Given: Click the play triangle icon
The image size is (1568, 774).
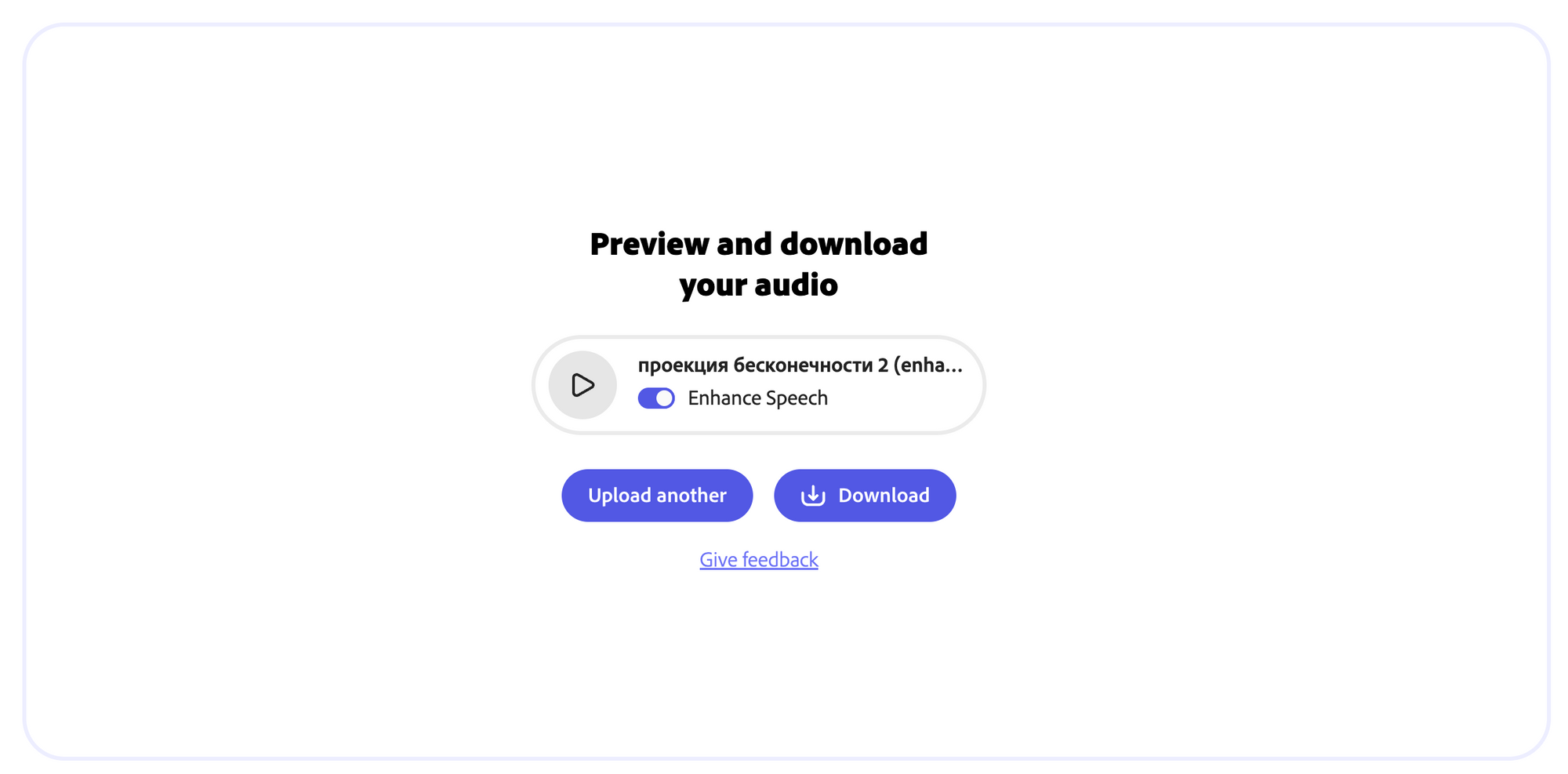Looking at the screenshot, I should coord(583,385).
